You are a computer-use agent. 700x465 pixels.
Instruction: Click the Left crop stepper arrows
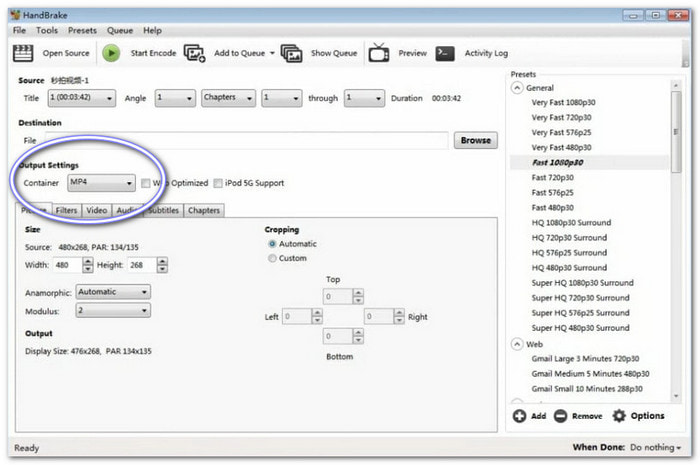317,316
